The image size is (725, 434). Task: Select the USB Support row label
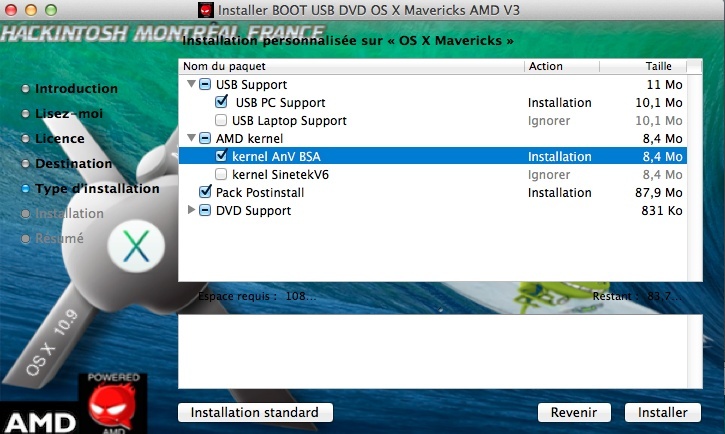[x=252, y=85]
